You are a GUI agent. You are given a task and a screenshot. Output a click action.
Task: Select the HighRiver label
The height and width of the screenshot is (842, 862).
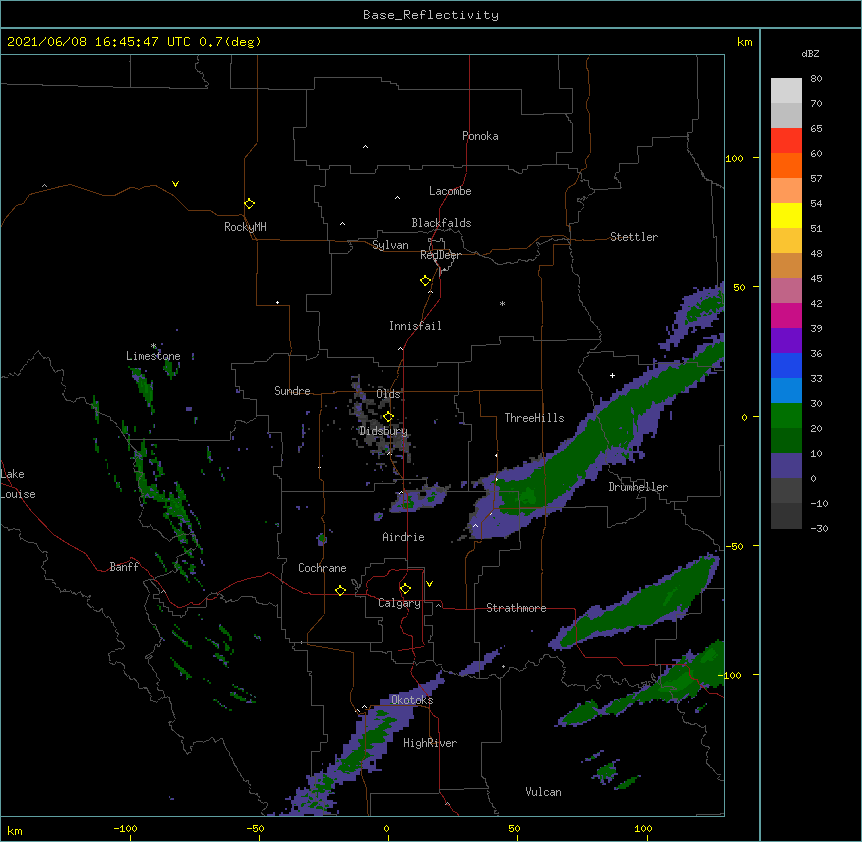click(430, 743)
